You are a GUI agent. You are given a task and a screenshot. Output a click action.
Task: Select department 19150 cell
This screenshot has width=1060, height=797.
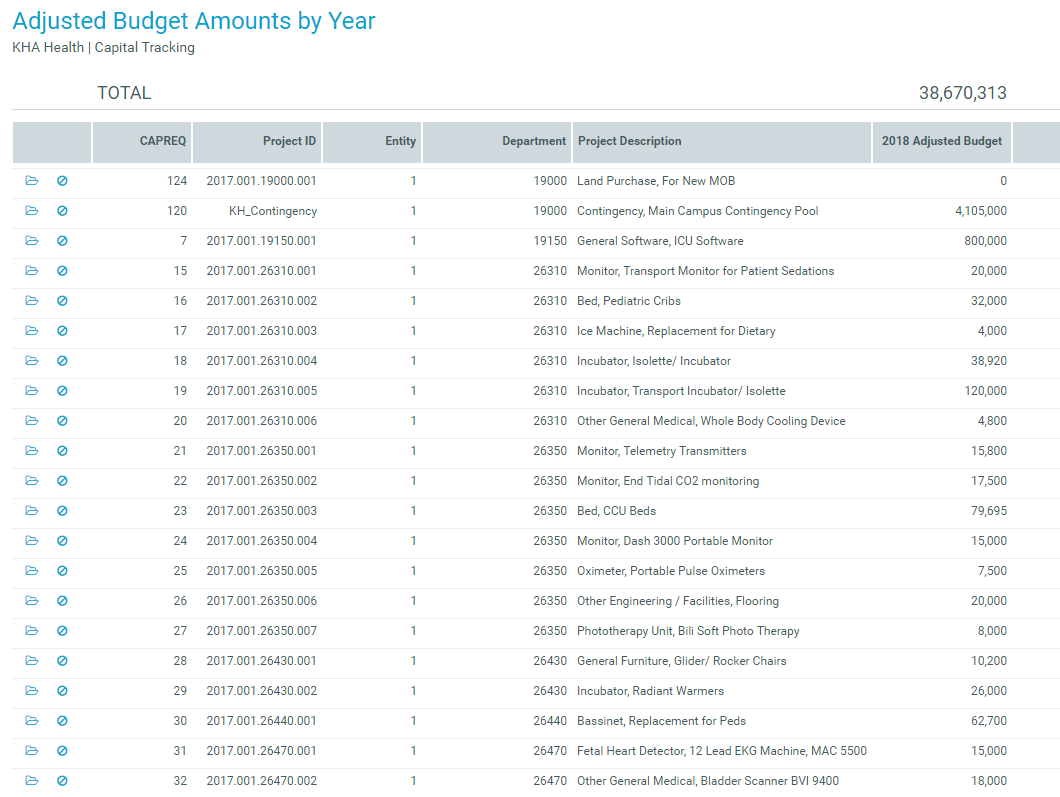tap(550, 241)
